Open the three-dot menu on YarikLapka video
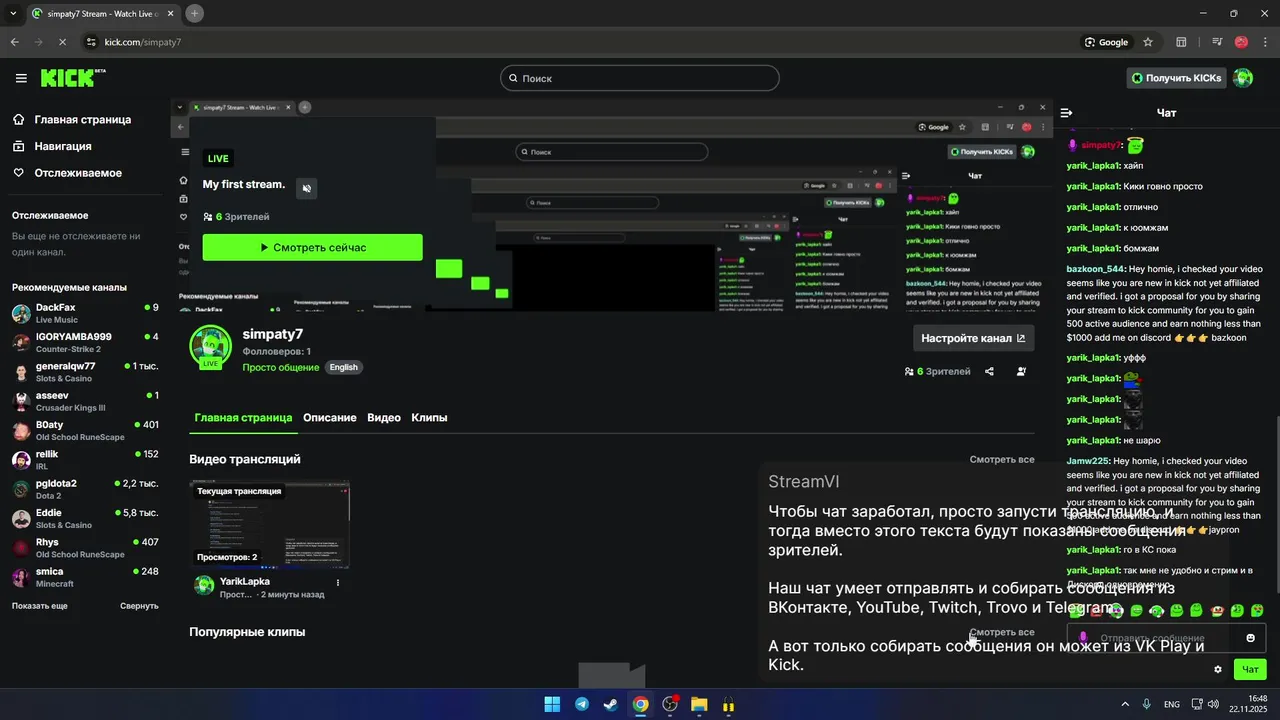Viewport: 1280px width, 720px height. tap(338, 582)
